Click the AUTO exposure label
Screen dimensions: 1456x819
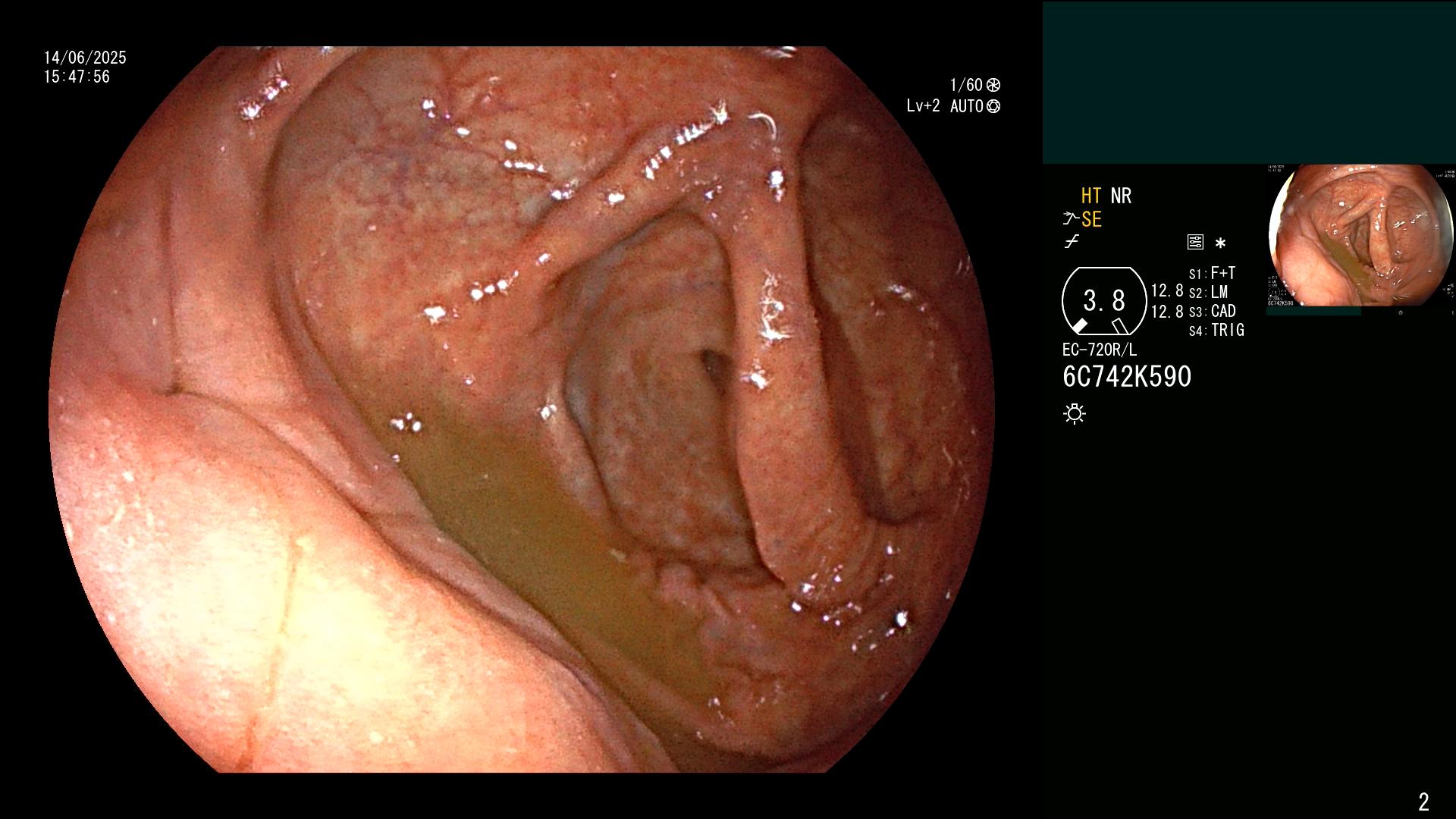(967, 106)
